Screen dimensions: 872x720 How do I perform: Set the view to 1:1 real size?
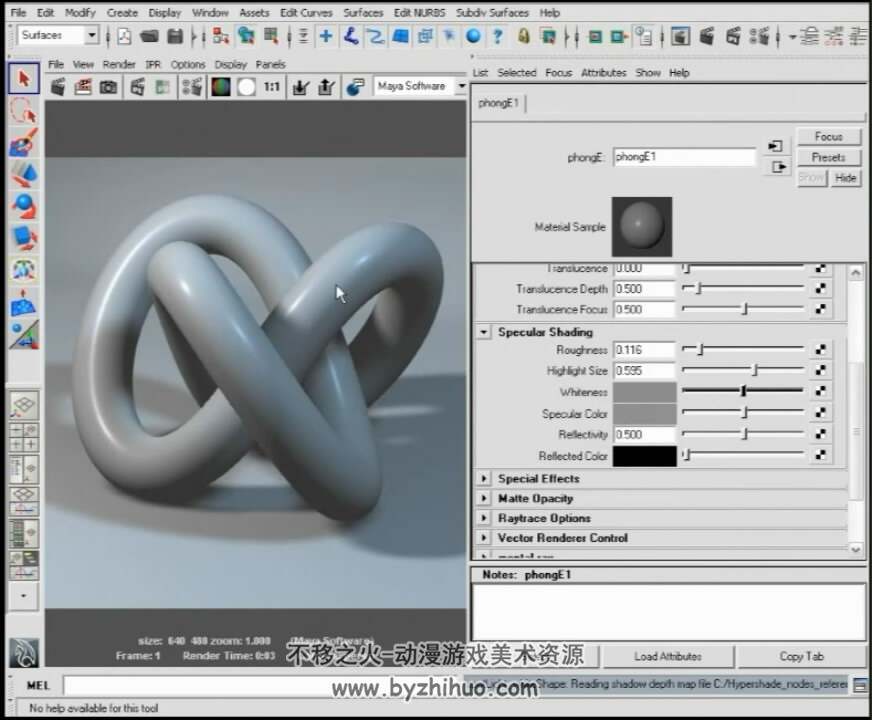tap(271, 87)
